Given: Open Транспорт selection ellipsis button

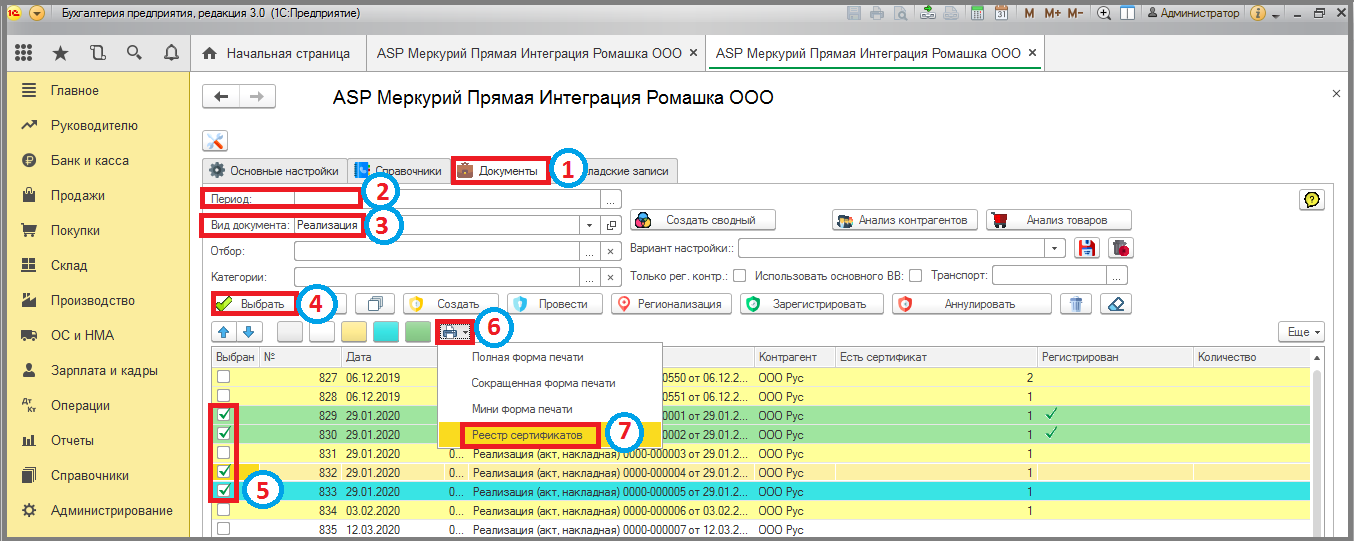Looking at the screenshot, I should click(1119, 276).
